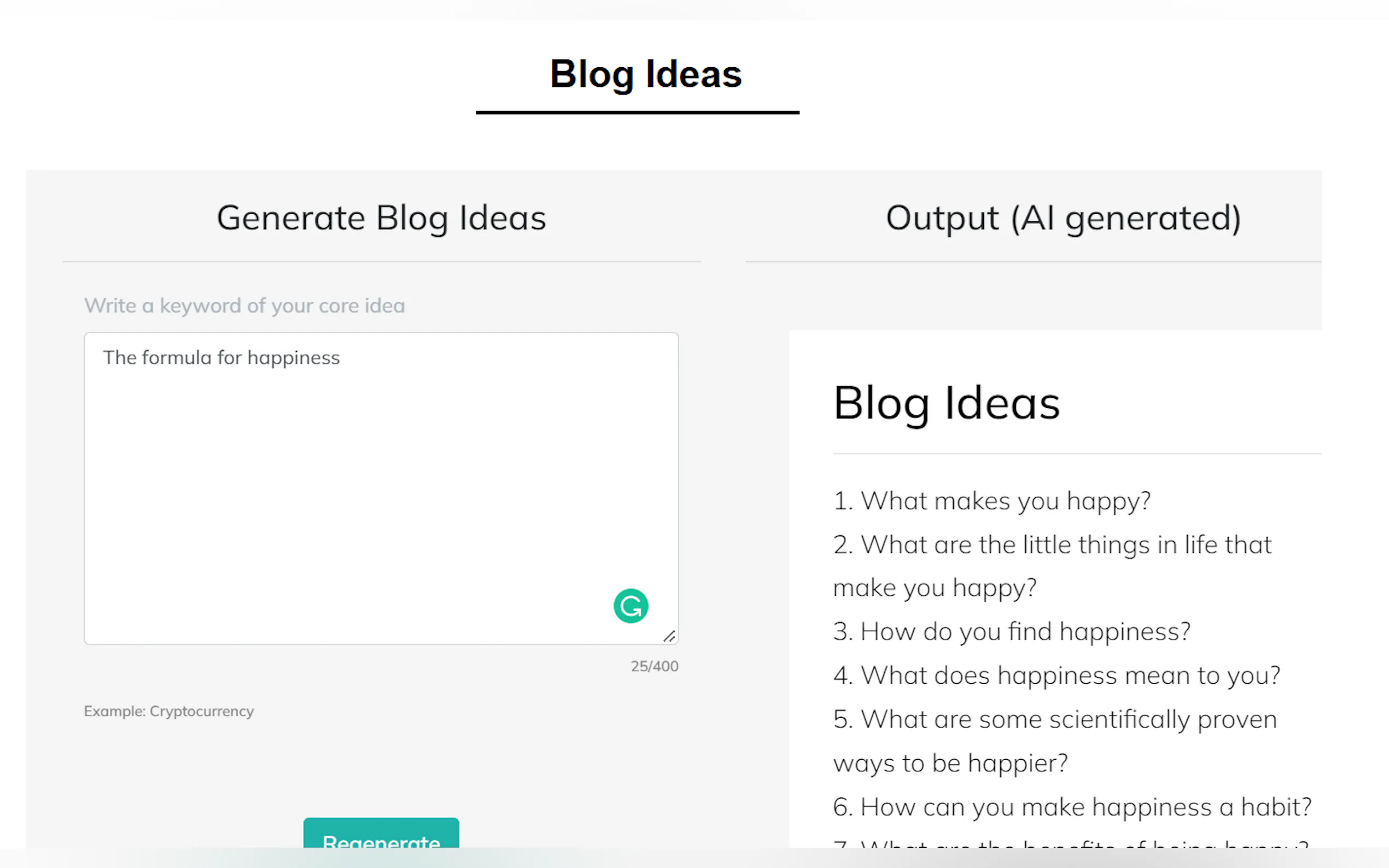The image size is (1389, 868).
Task: Click the 'Write a keyword of your core idea' label
Action: pyautogui.click(x=244, y=306)
